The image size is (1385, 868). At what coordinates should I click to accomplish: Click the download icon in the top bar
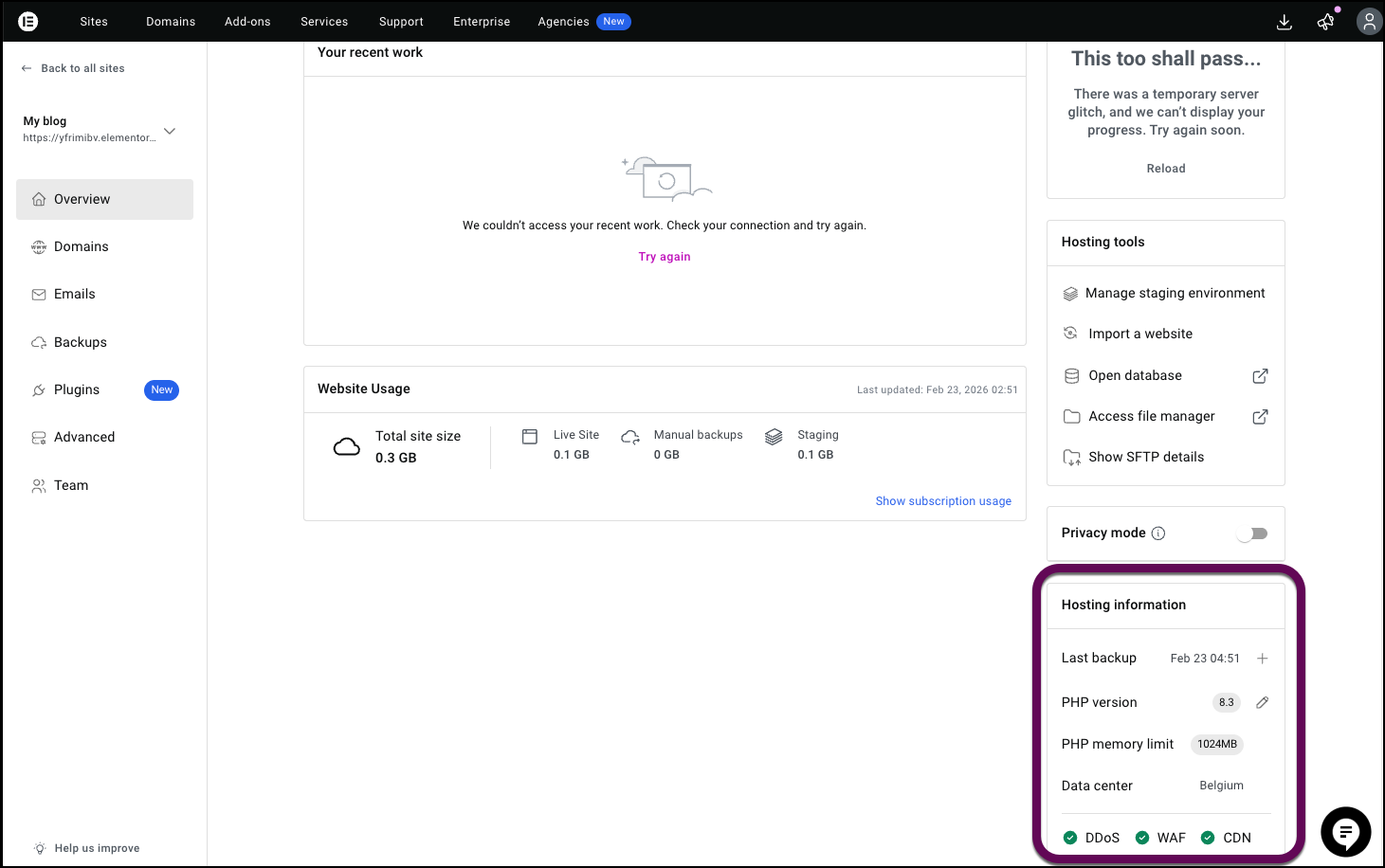[x=1284, y=21]
